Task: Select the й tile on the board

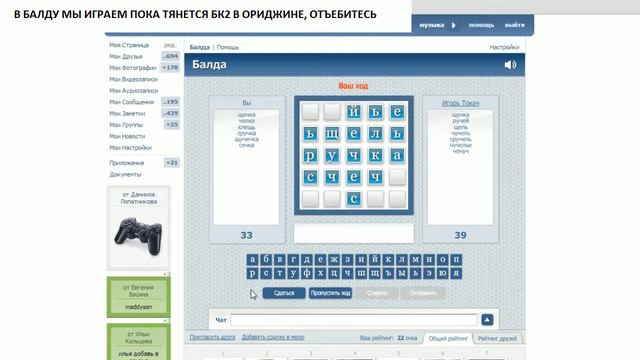Action: pyautogui.click(x=353, y=112)
